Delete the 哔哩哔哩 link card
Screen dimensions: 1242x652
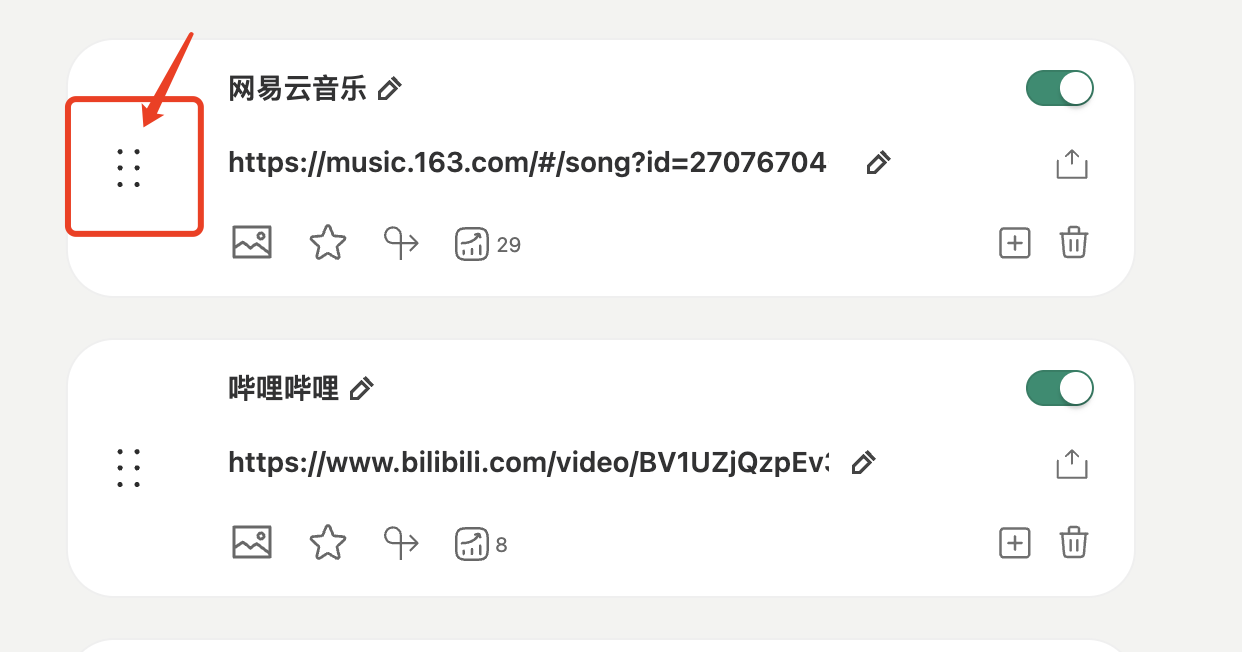tap(1074, 543)
